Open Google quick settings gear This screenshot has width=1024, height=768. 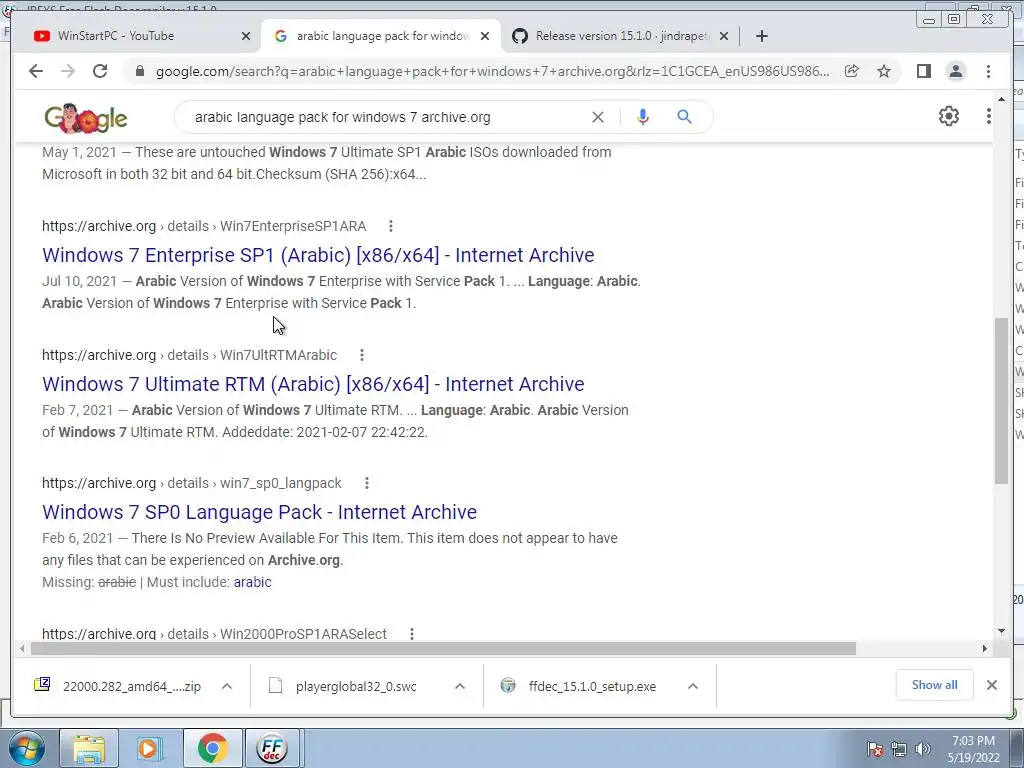[x=949, y=116]
